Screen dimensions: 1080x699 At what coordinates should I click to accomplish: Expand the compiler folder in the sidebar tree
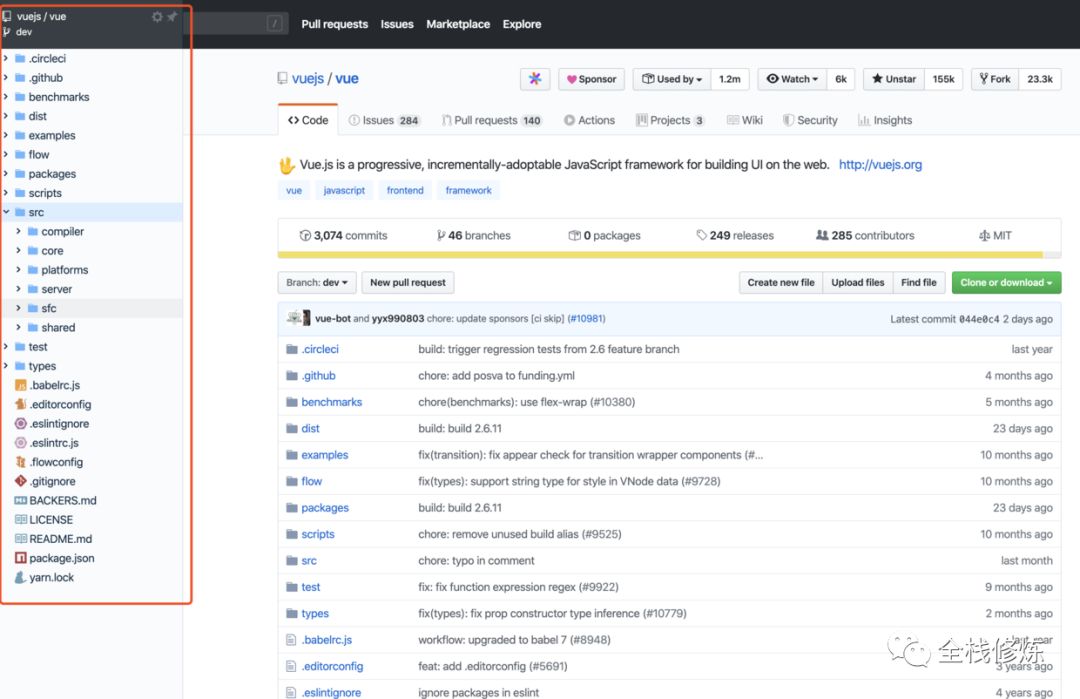pos(19,232)
